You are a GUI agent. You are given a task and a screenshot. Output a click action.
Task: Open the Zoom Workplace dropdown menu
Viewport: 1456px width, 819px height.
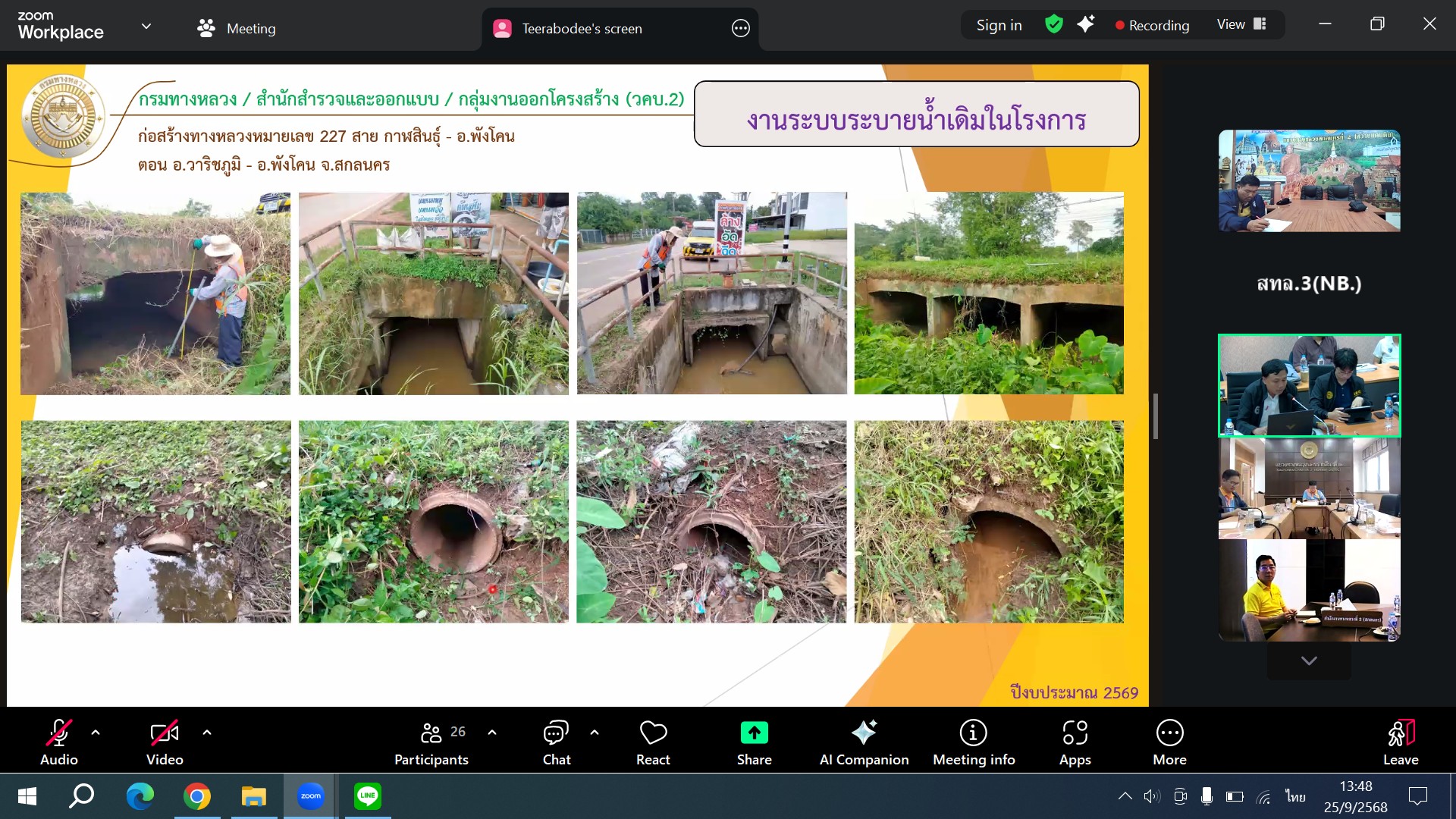146,26
